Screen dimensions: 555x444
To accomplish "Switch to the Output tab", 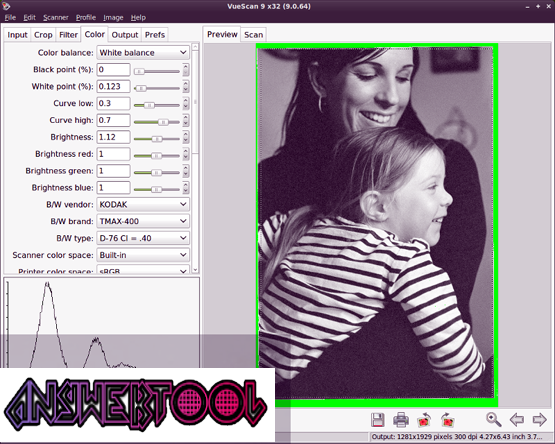I will (x=125, y=35).
